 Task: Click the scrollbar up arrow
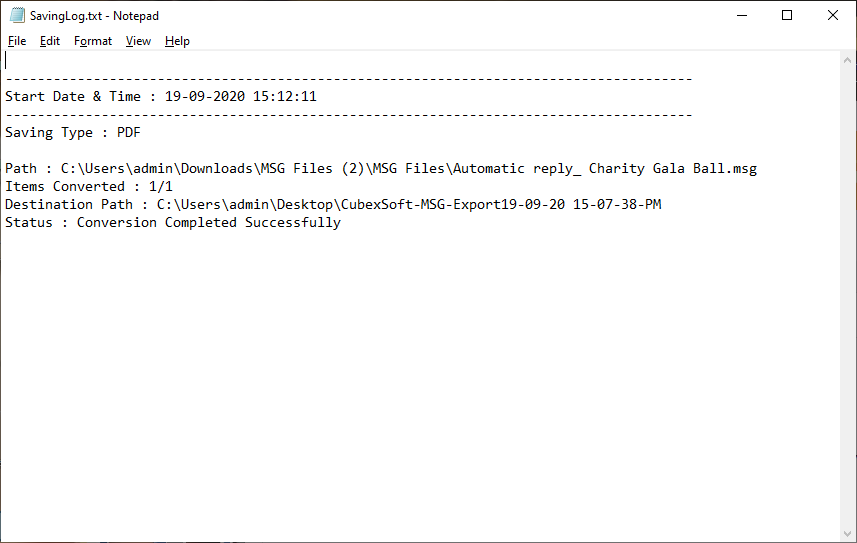pyautogui.click(x=847, y=60)
